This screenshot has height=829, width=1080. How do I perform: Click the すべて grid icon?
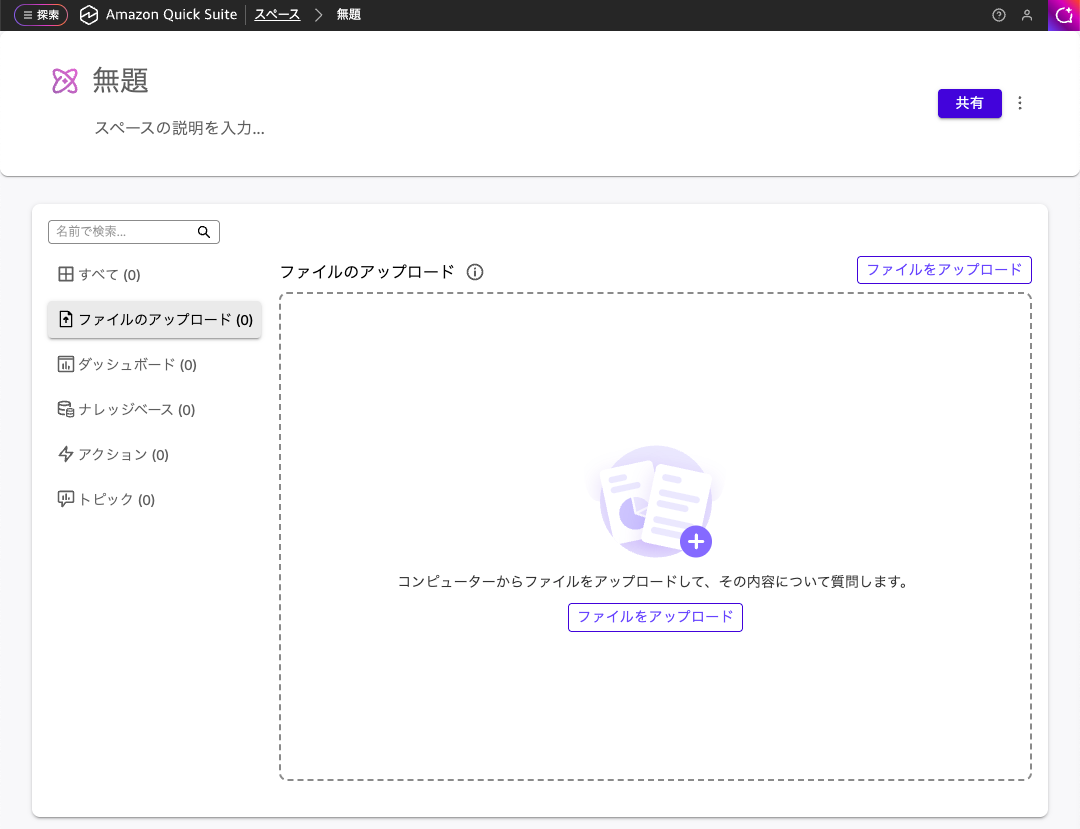(x=66, y=274)
